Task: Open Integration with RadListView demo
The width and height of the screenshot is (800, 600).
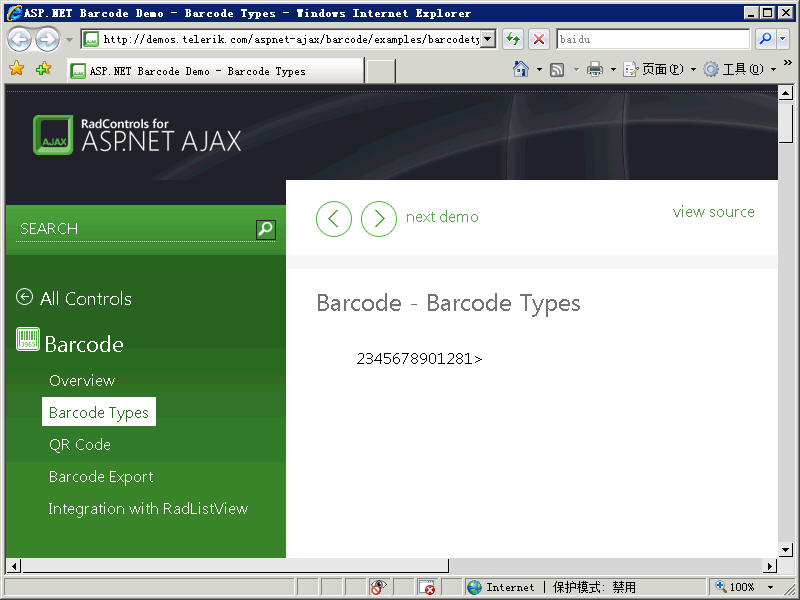Action: click(x=148, y=509)
